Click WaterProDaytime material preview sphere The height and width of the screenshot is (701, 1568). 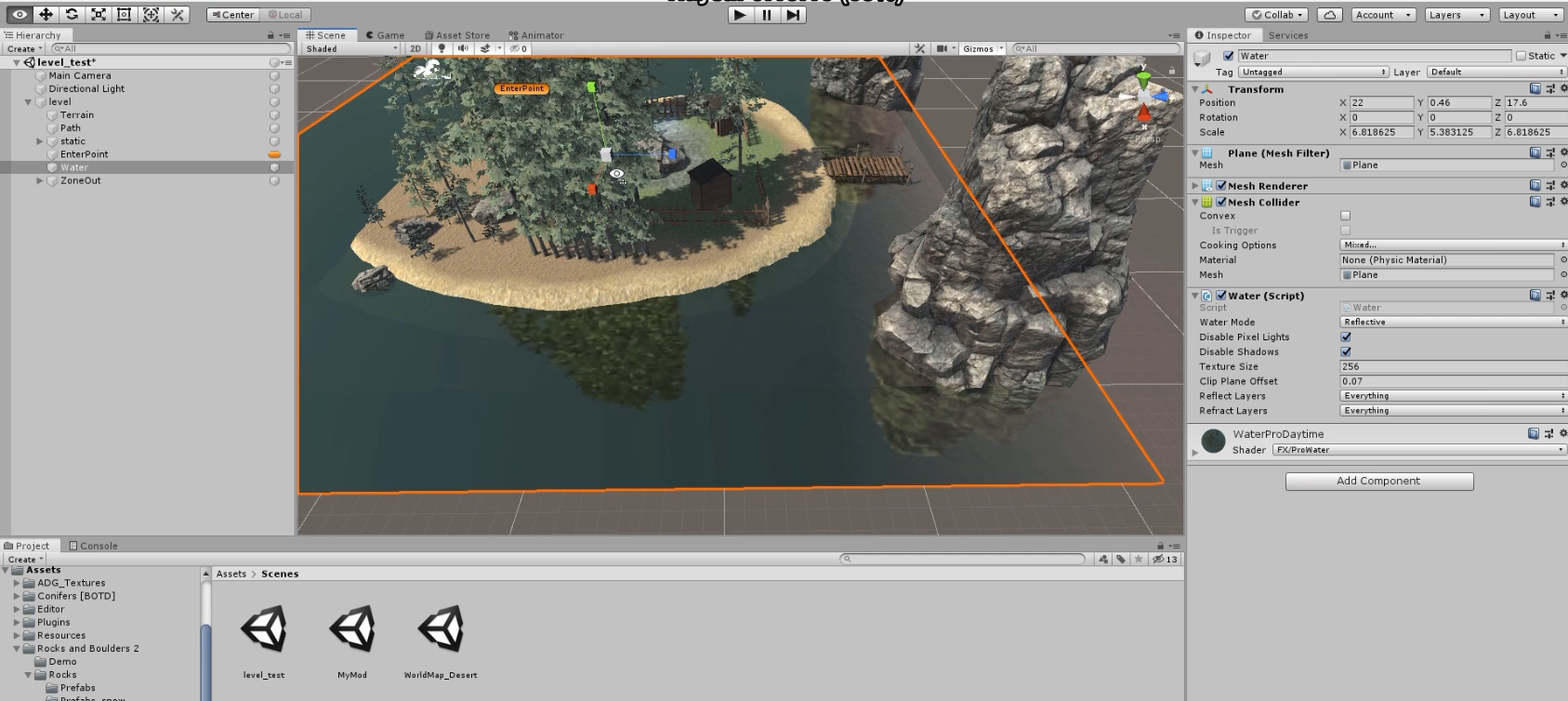1213,441
